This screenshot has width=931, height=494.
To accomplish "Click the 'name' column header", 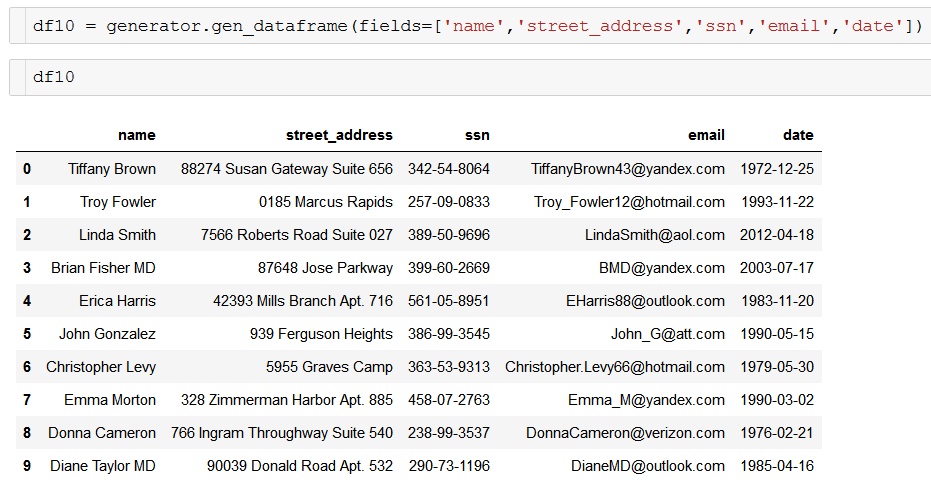I will point(137,135).
